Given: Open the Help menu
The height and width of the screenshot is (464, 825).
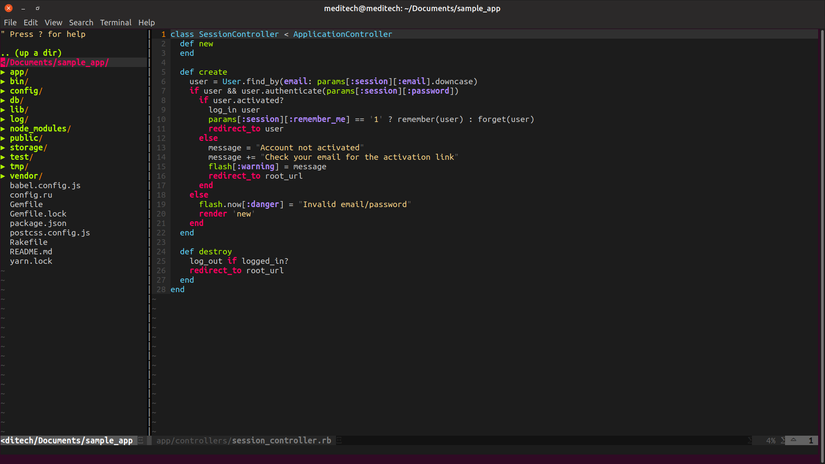Looking at the screenshot, I should point(147,22).
